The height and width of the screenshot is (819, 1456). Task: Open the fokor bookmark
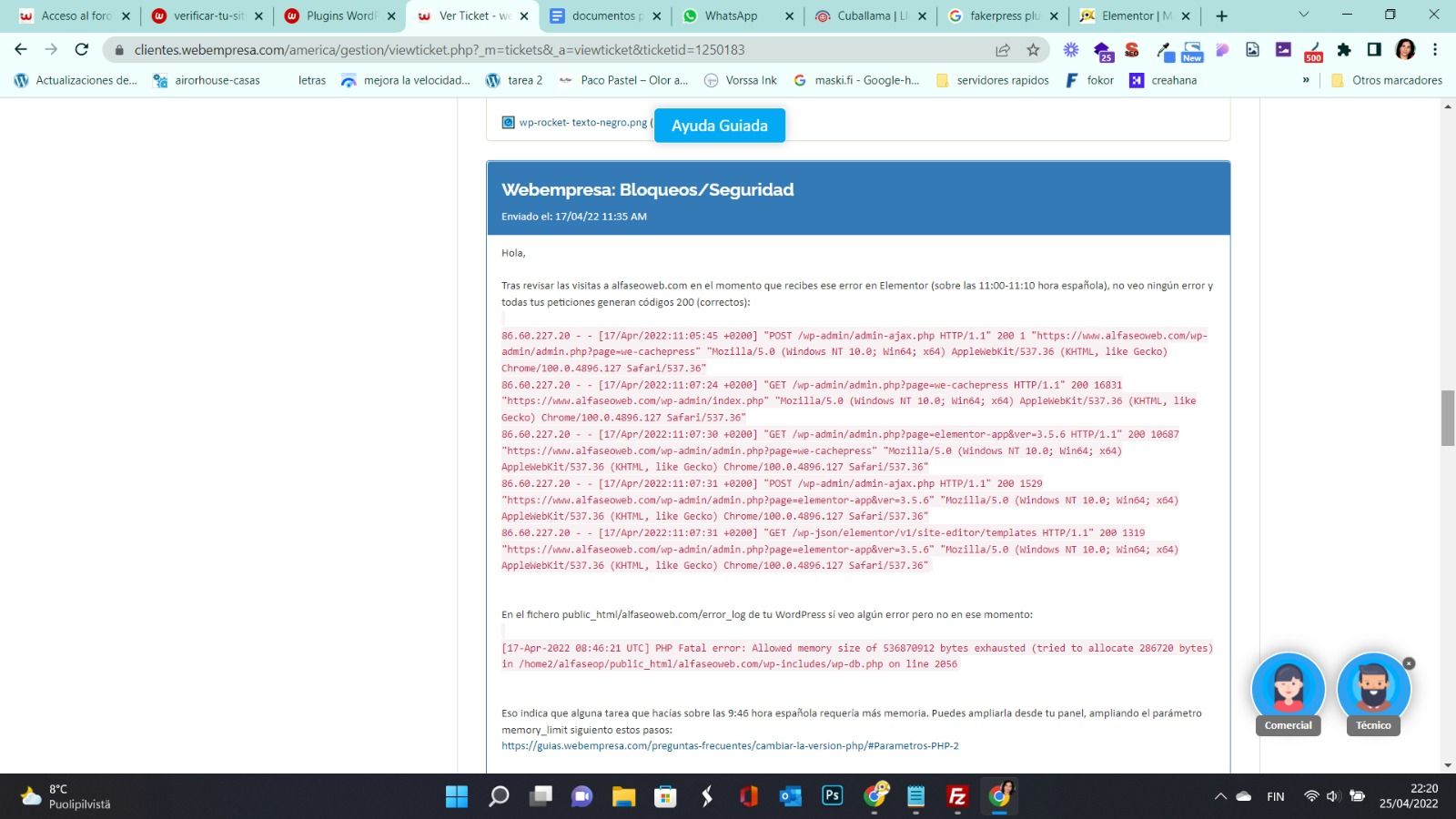tap(1089, 80)
